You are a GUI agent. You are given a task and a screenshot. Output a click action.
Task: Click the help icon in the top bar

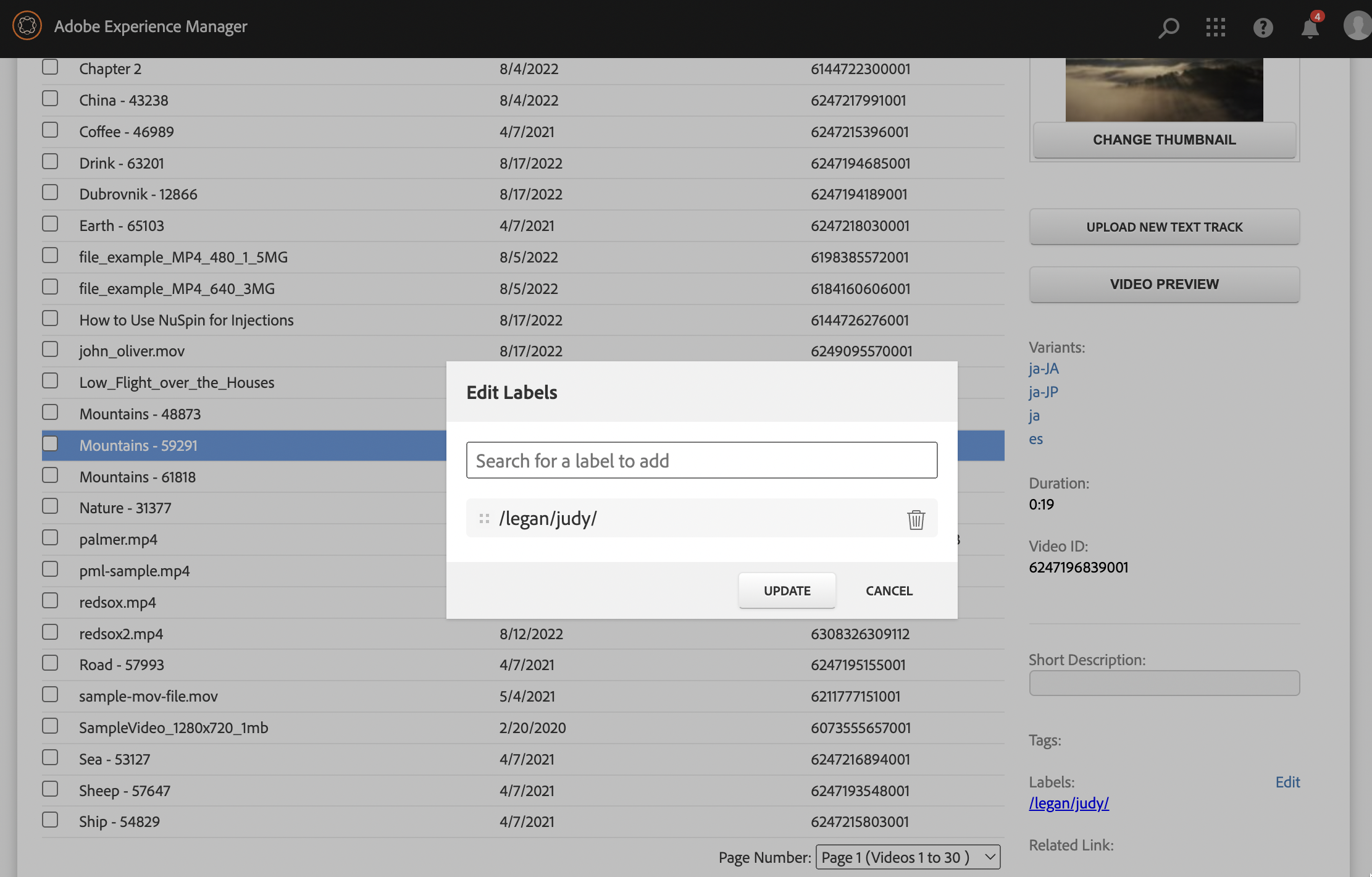tap(1262, 27)
